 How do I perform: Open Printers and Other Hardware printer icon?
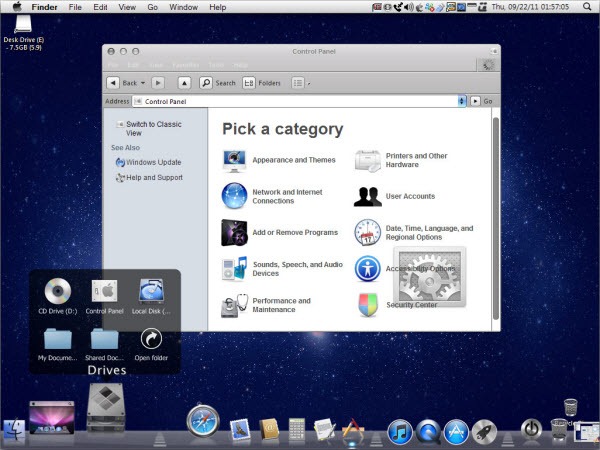click(367, 161)
